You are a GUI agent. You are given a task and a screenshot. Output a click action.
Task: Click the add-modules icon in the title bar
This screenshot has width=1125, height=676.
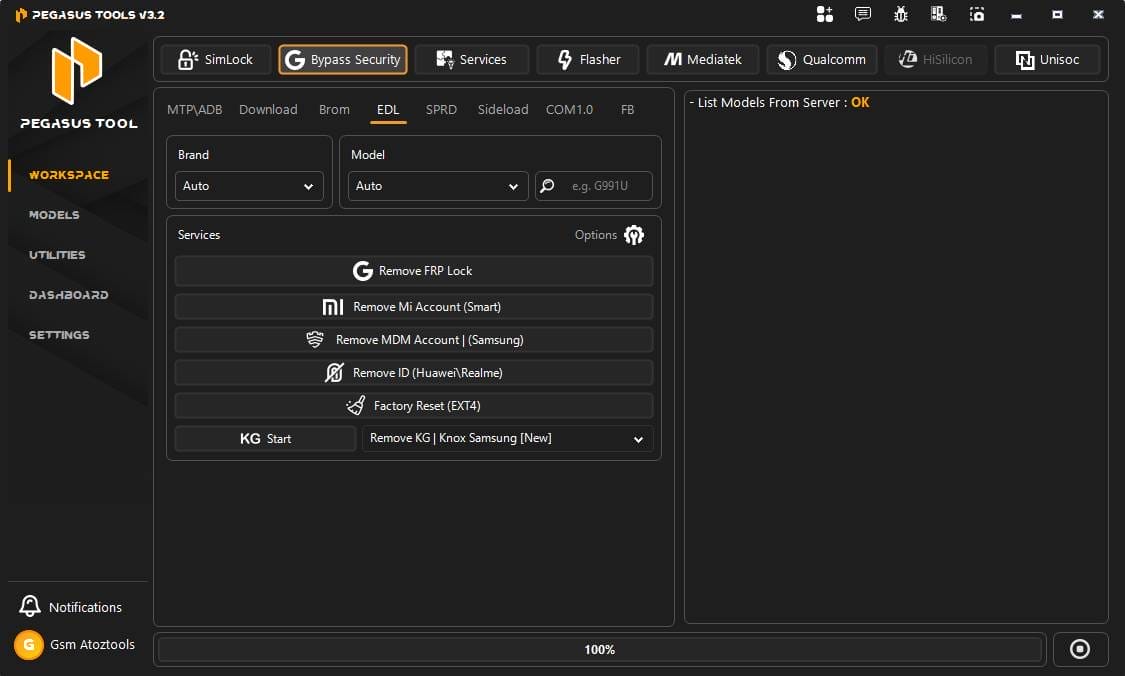[x=823, y=14]
